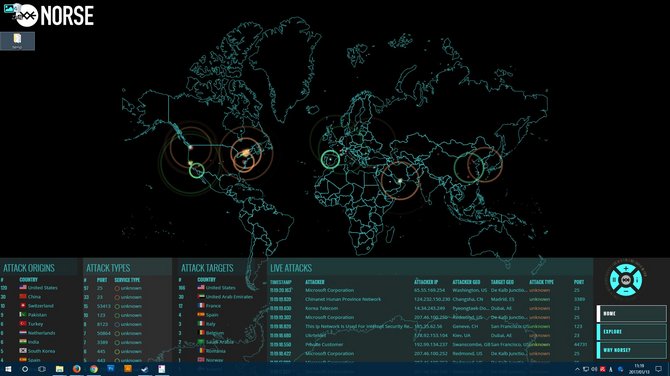Click attacker IP 65.55.169.254
The image size is (670, 376).
coord(429,290)
